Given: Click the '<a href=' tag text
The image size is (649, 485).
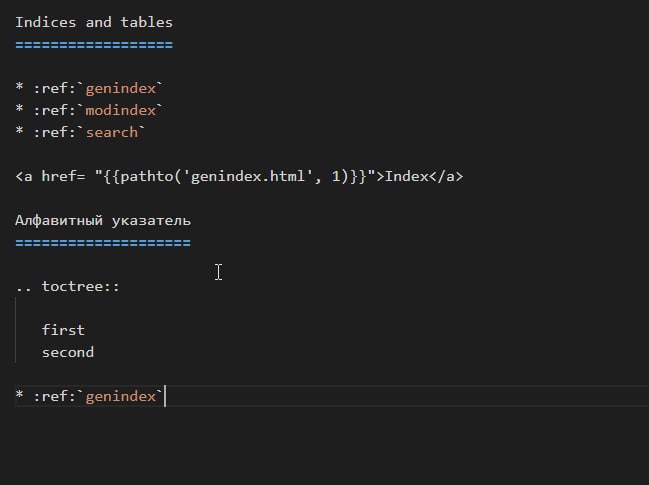Looking at the screenshot, I should [50, 177].
